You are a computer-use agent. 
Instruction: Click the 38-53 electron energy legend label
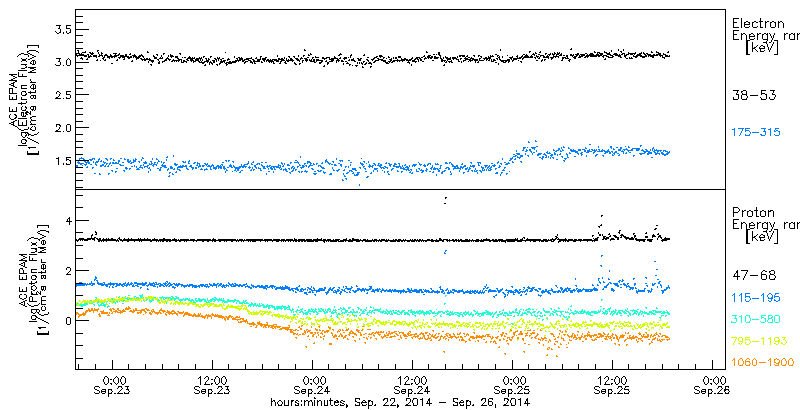click(x=754, y=95)
